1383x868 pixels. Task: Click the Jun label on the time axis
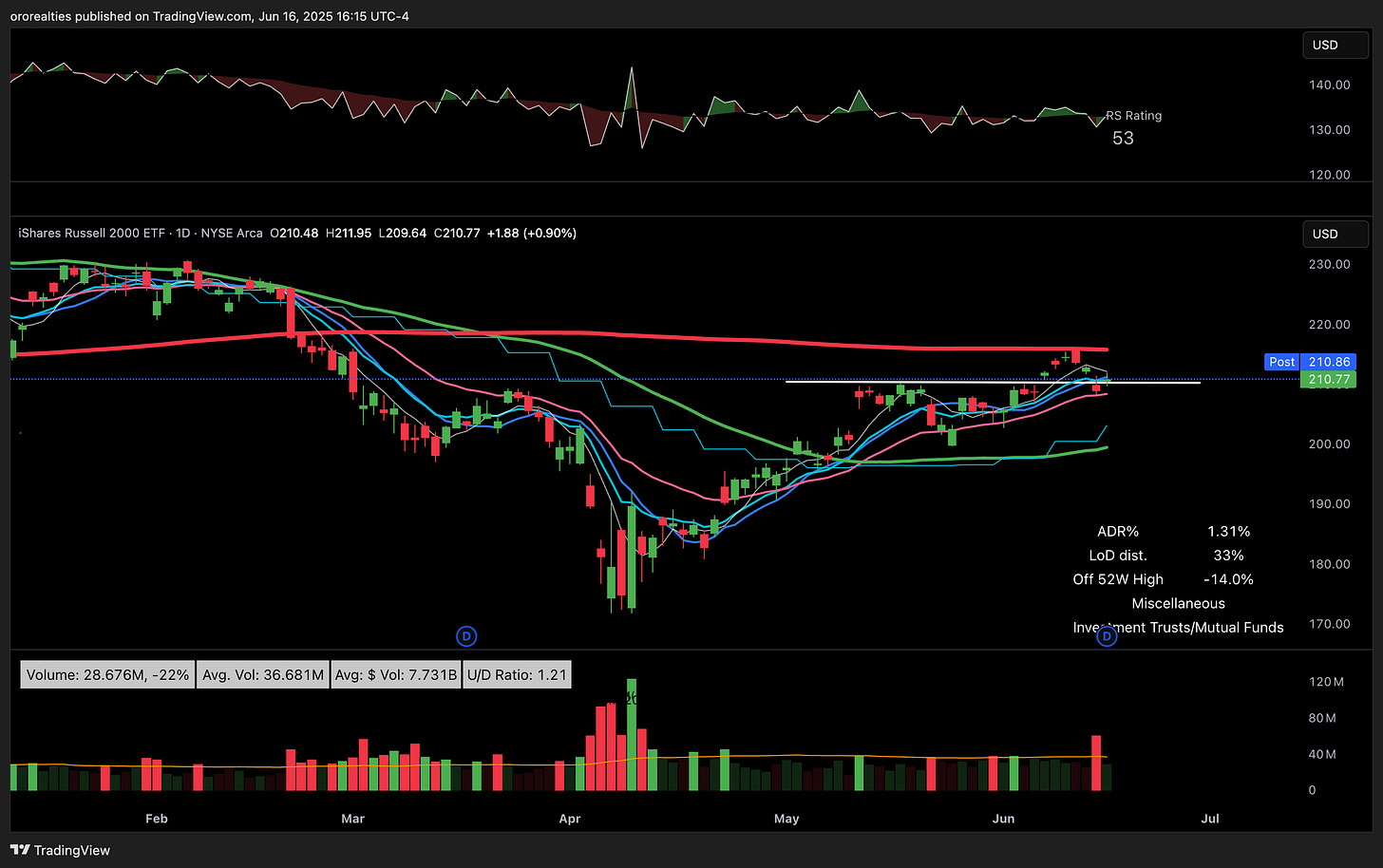point(1003,818)
